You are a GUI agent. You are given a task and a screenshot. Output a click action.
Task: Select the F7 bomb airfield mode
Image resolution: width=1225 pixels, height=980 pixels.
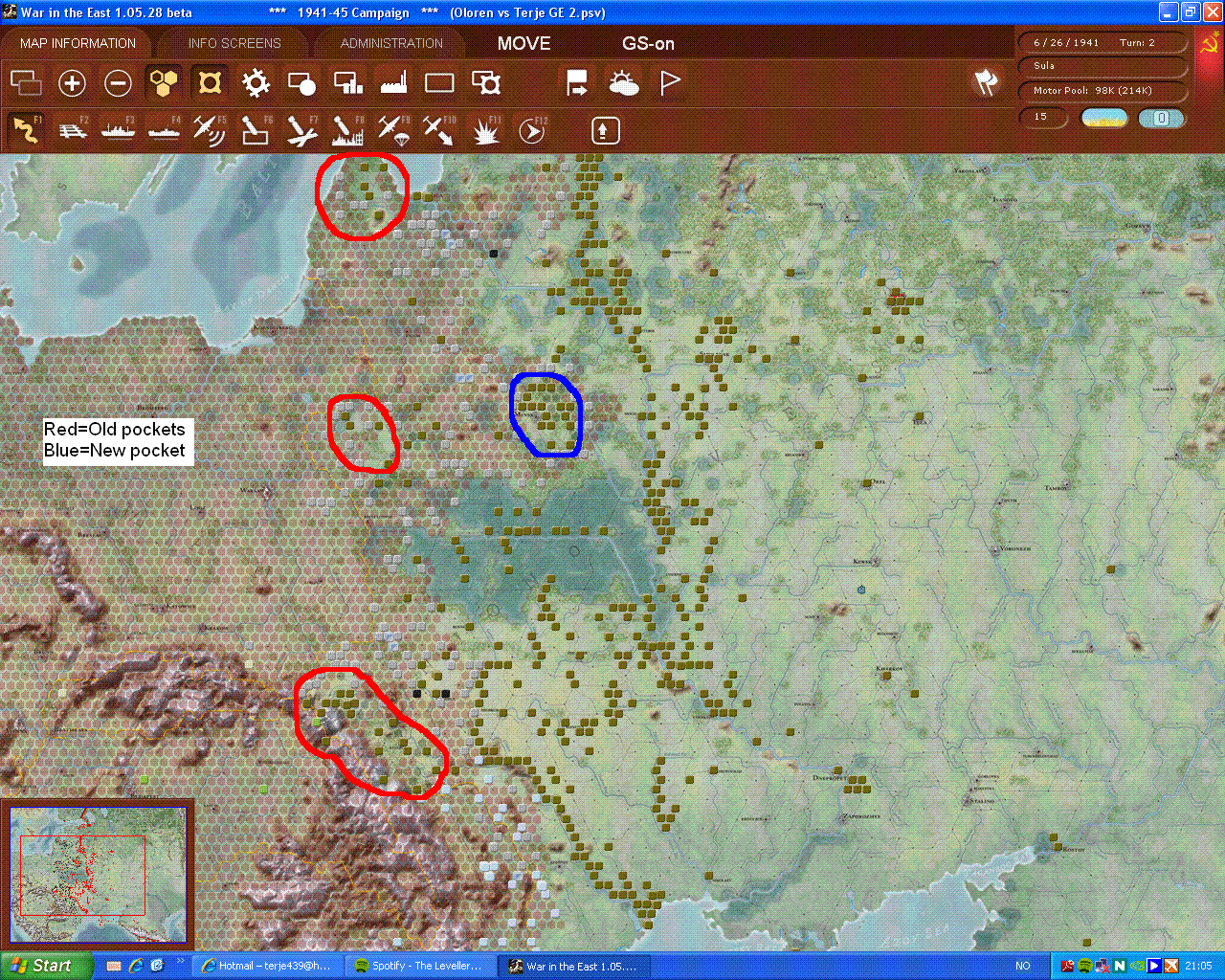coord(301,129)
